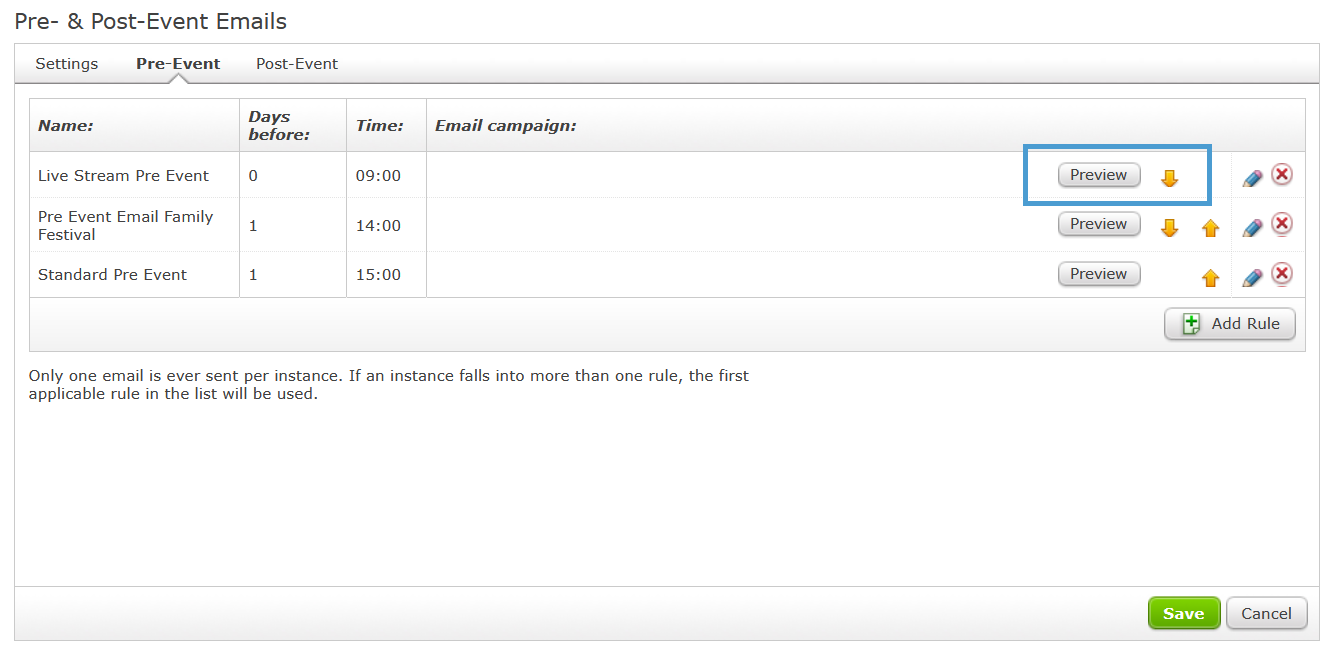Preview the Live Stream Pre Event email
This screenshot has height=651, width=1327.
1099,175
